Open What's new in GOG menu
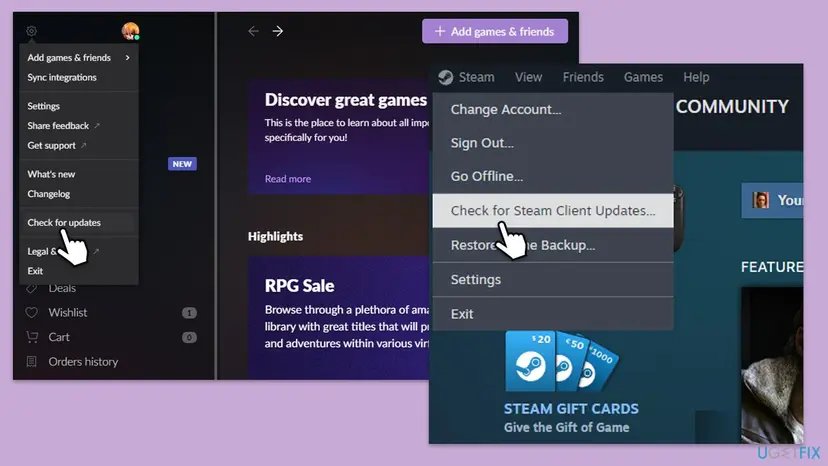 coord(79,174)
